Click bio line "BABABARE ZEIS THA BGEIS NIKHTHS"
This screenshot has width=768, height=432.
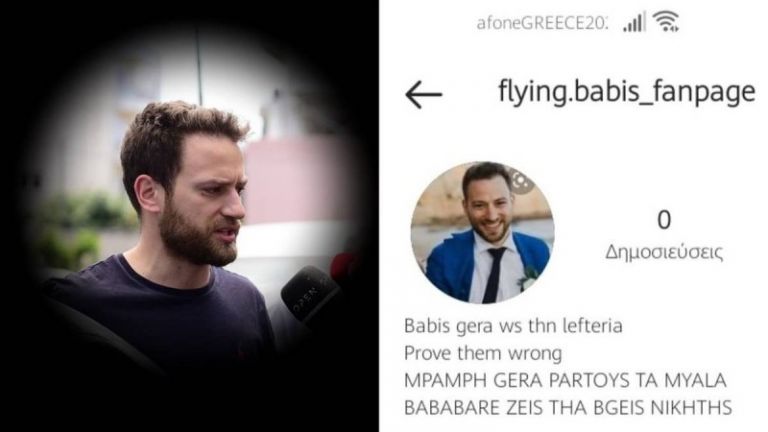click(568, 408)
